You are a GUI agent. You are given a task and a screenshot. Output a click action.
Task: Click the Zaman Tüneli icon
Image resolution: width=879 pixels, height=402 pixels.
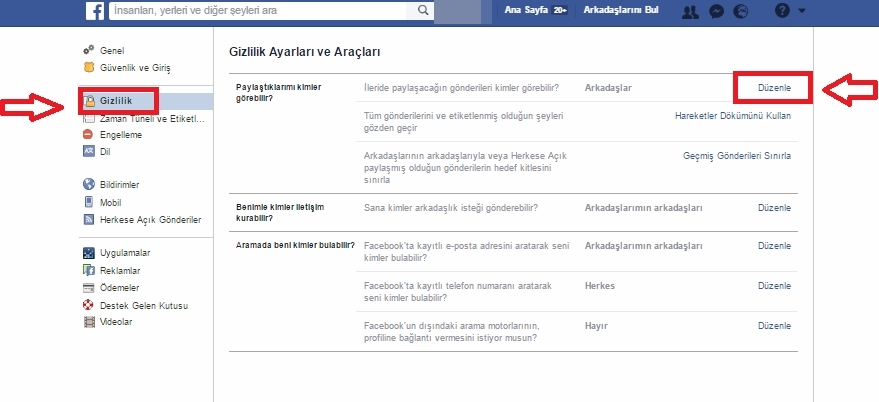89,119
